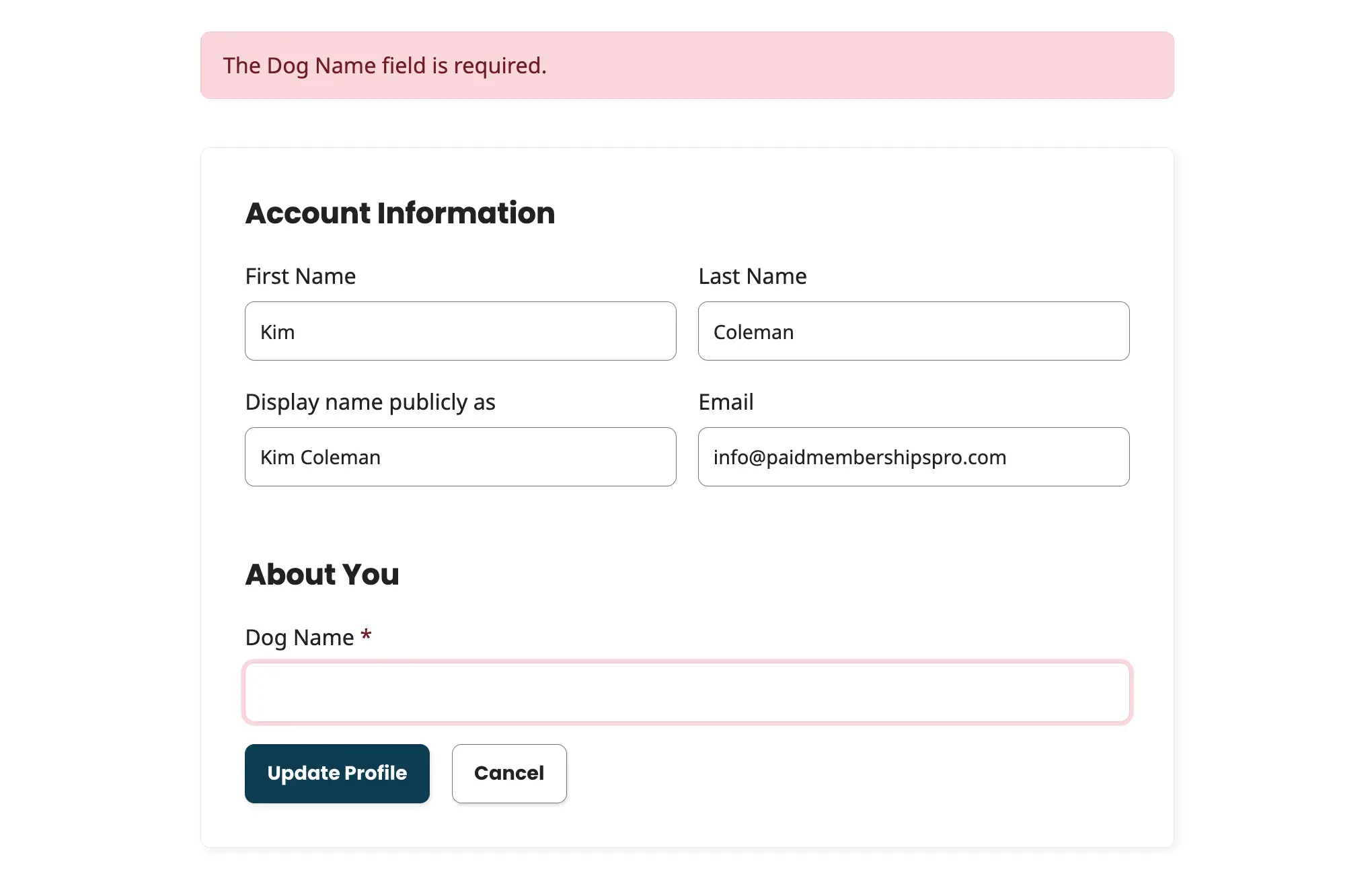The image size is (1372, 880).
Task: Click the red asterisk next to Dog Name
Action: pyautogui.click(x=366, y=634)
